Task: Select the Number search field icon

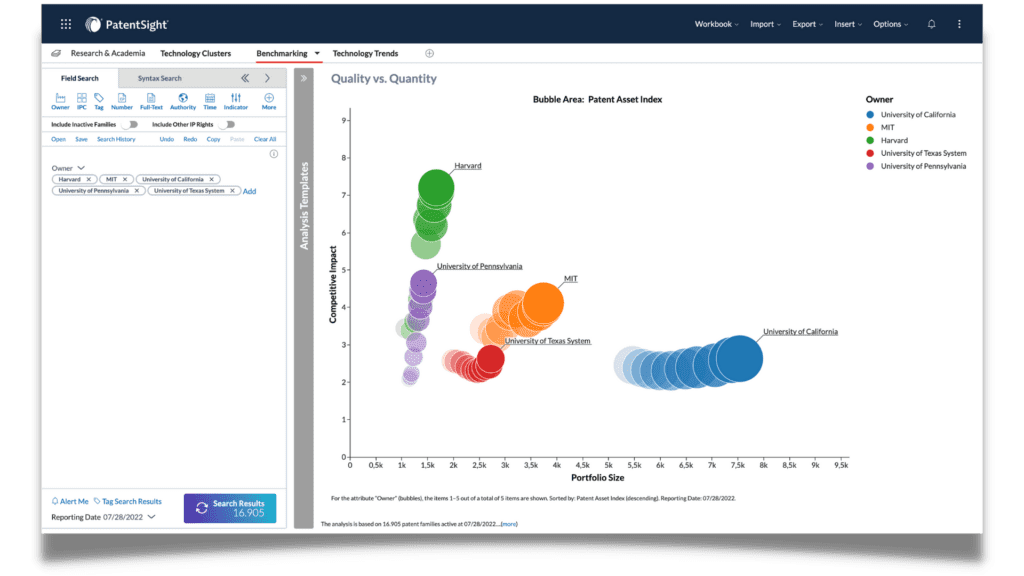Action: 121,101
